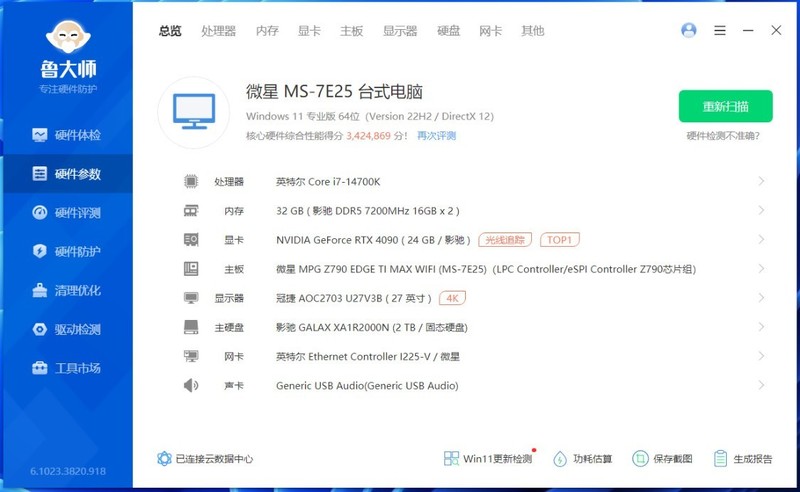Expand the 显卡 row chevron

pyautogui.click(x=761, y=239)
